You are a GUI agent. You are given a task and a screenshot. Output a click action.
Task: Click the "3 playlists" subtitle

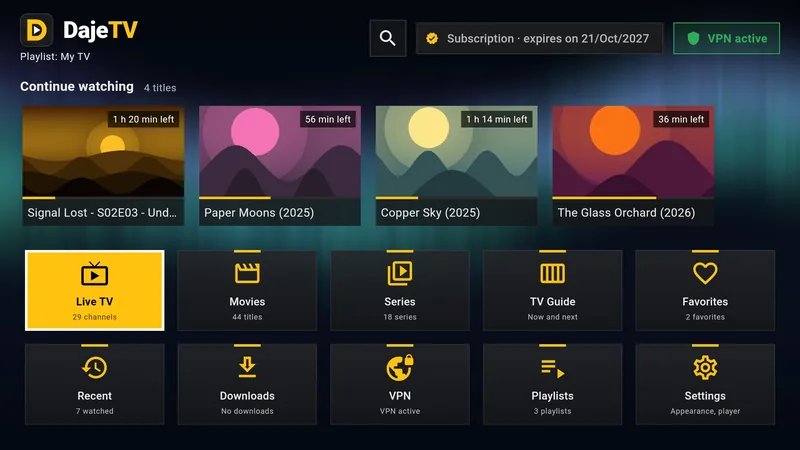553,411
